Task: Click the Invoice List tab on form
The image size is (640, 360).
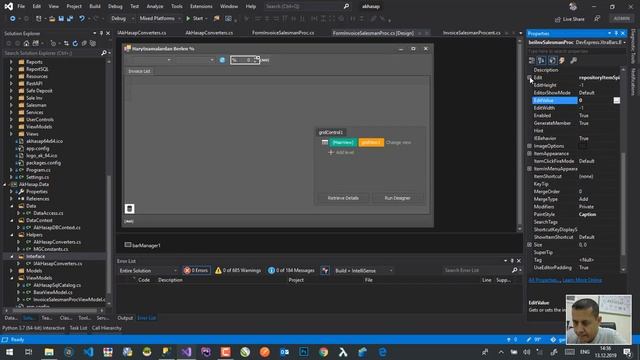Action: tap(139, 71)
